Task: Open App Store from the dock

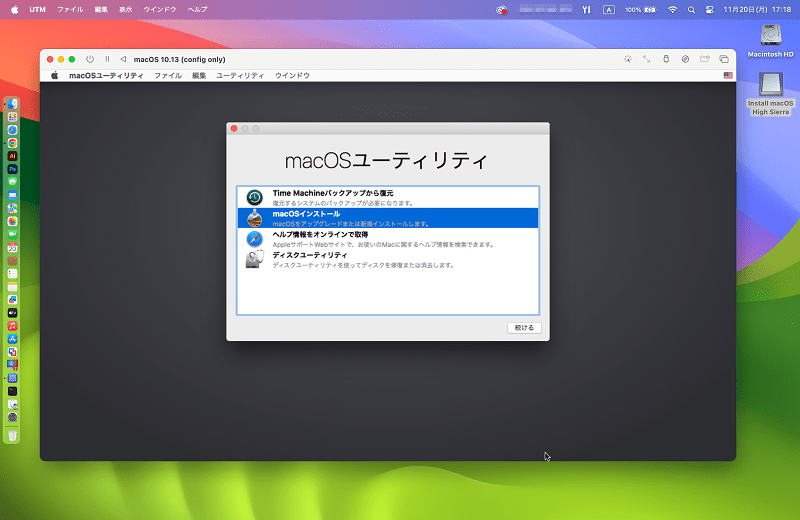Action: coord(12,339)
